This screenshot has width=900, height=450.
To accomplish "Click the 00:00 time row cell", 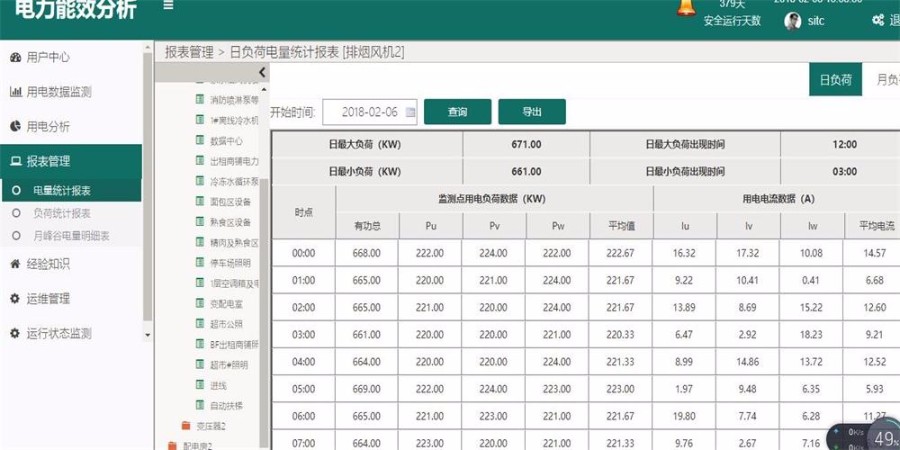I will point(304,253).
